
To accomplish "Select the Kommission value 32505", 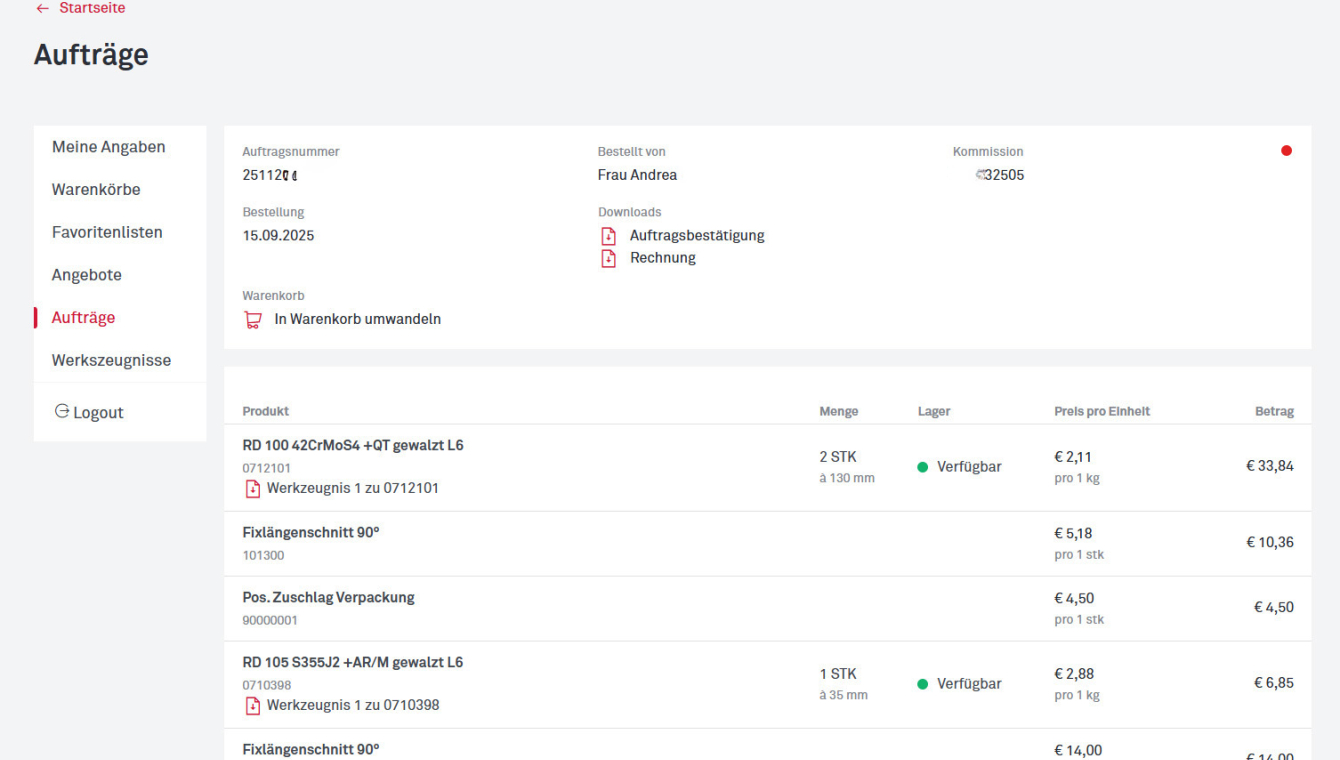I will (x=1002, y=174).
